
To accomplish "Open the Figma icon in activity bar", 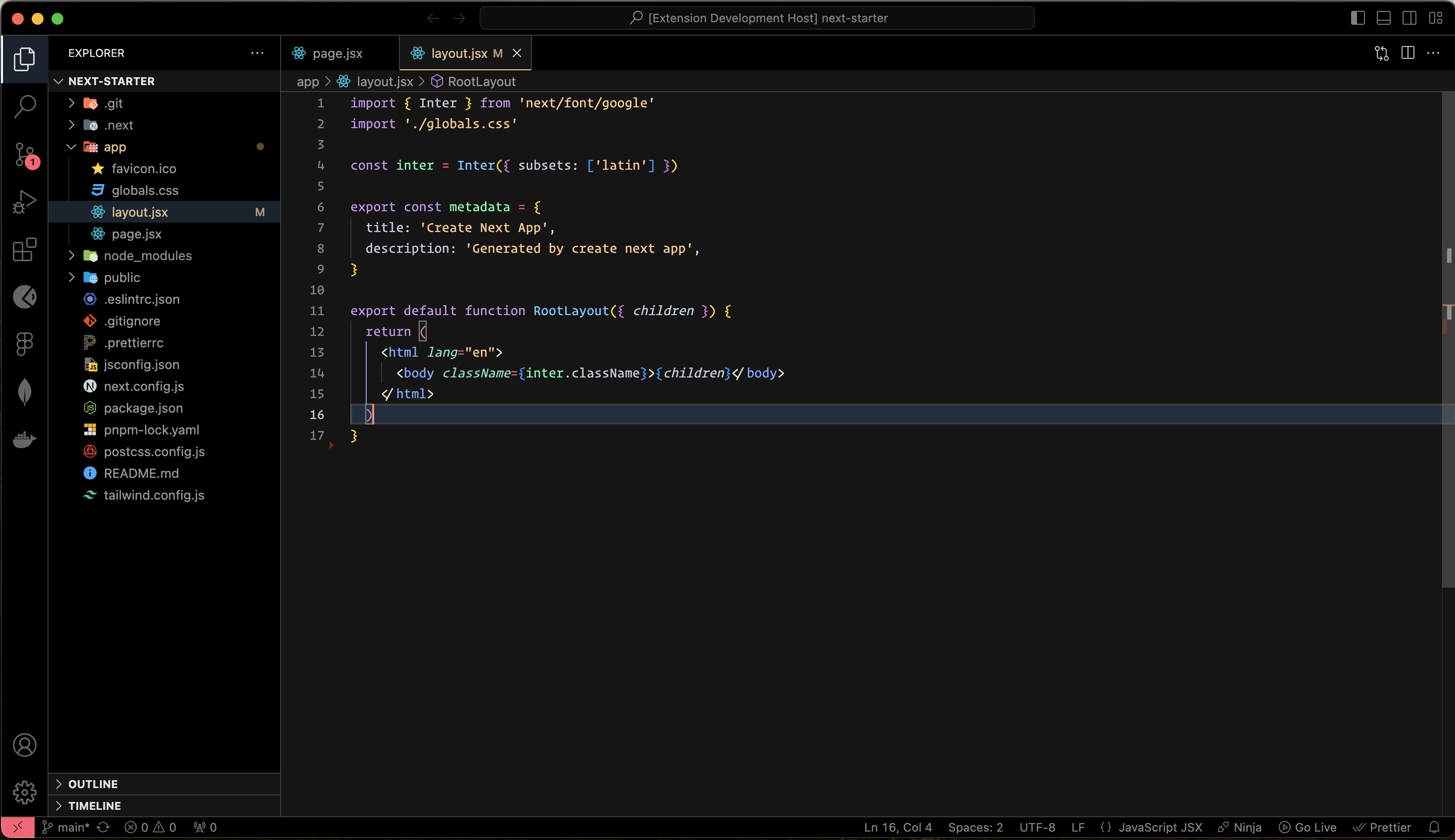I will tap(24, 344).
